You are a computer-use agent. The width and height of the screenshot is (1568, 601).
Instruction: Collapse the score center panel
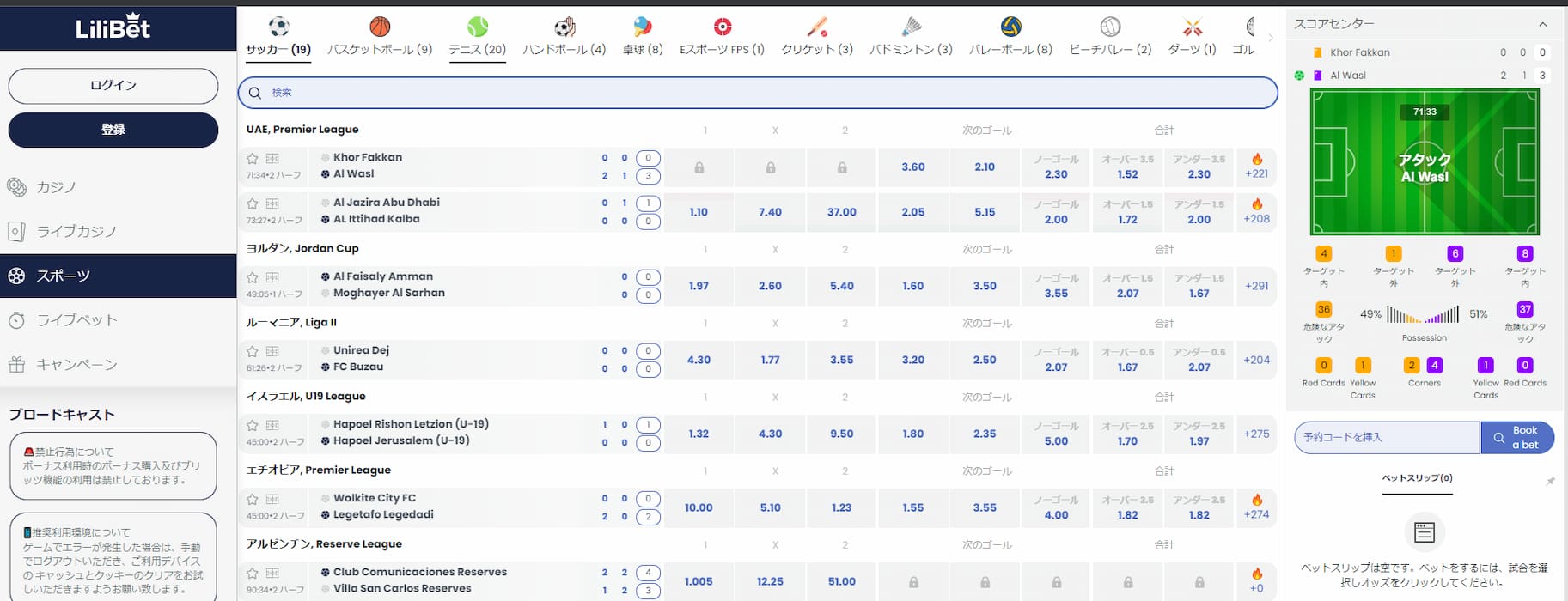[1542, 24]
